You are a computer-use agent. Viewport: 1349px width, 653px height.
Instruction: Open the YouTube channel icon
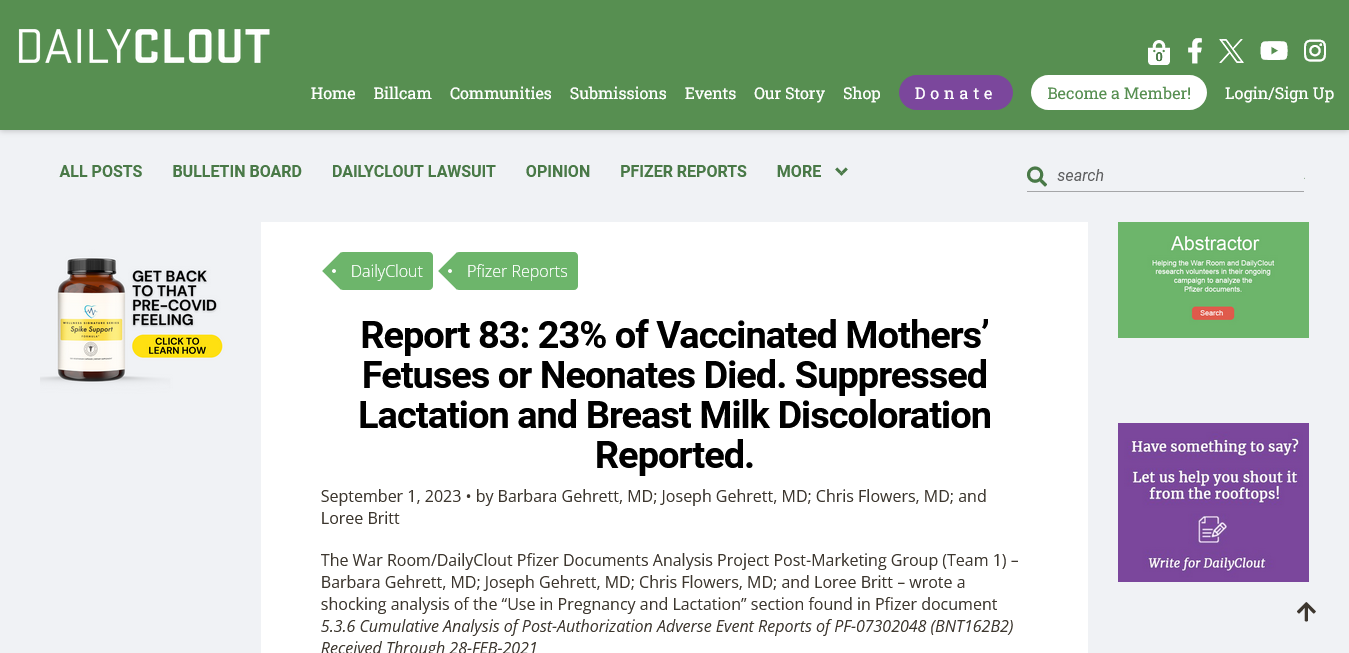point(1274,51)
